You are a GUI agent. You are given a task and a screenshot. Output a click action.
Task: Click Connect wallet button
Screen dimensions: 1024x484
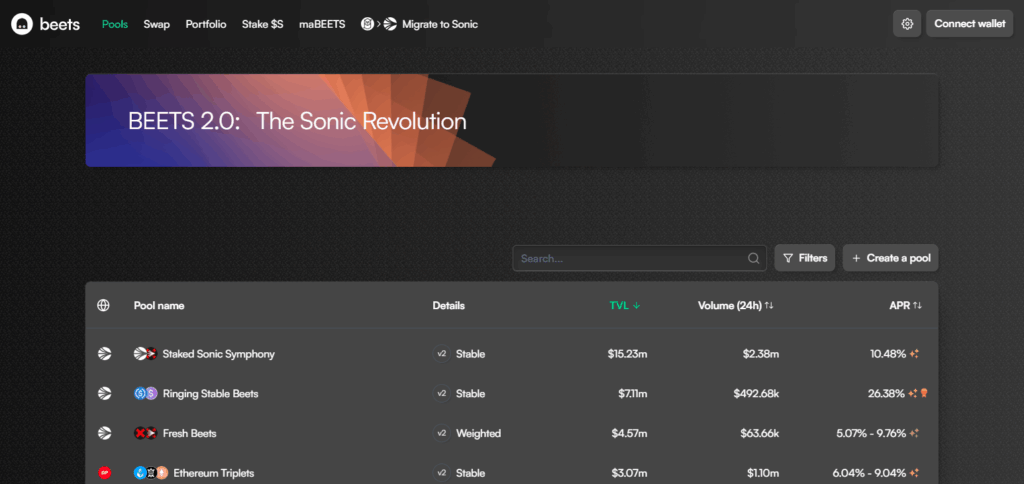(970, 24)
